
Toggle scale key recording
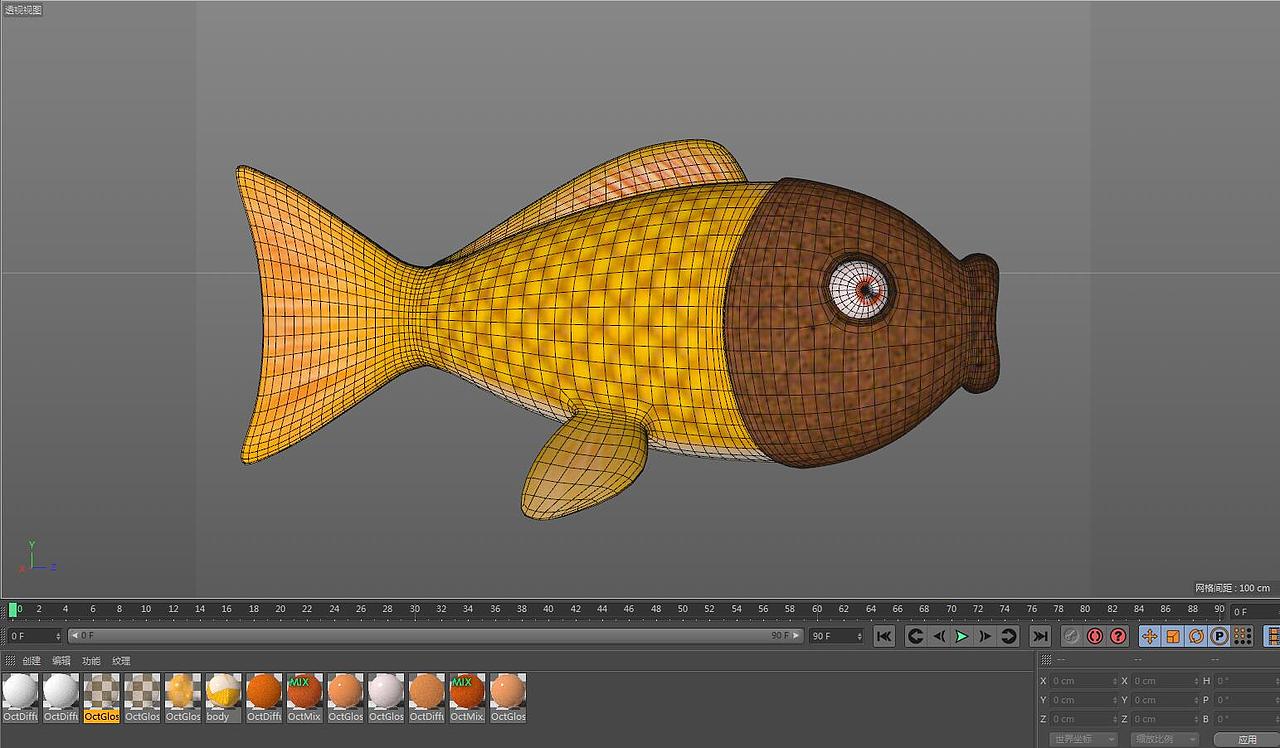coord(1173,636)
